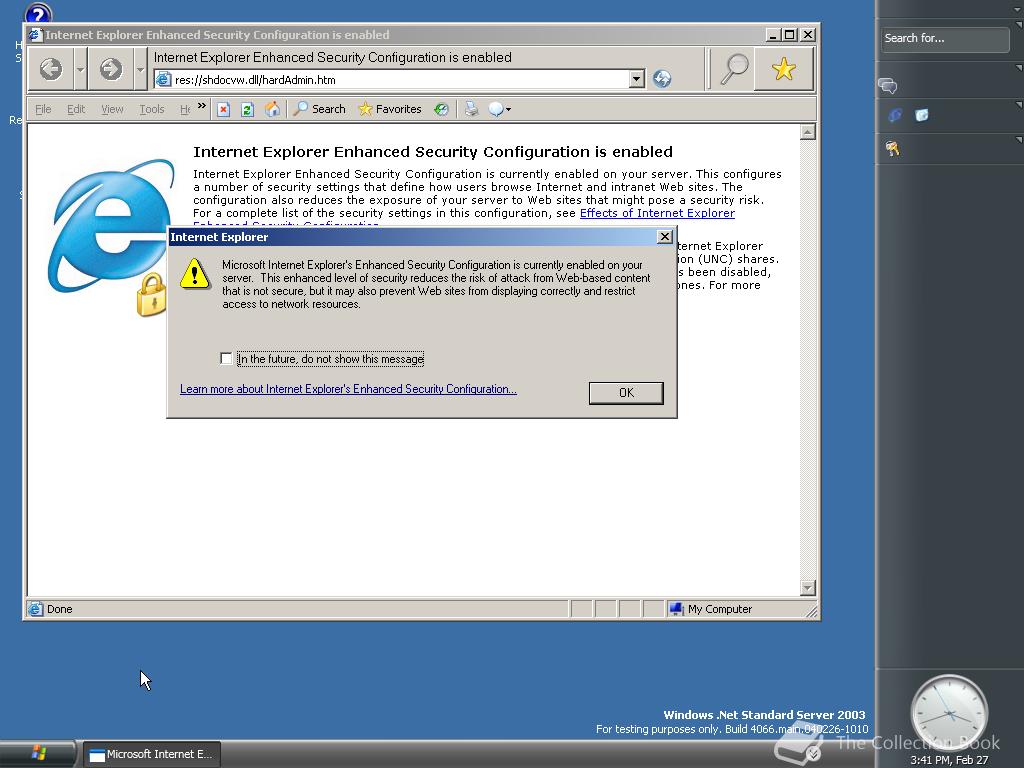Click the scroll up arrow on page
Viewport: 1024px width, 768px height.
click(808, 132)
